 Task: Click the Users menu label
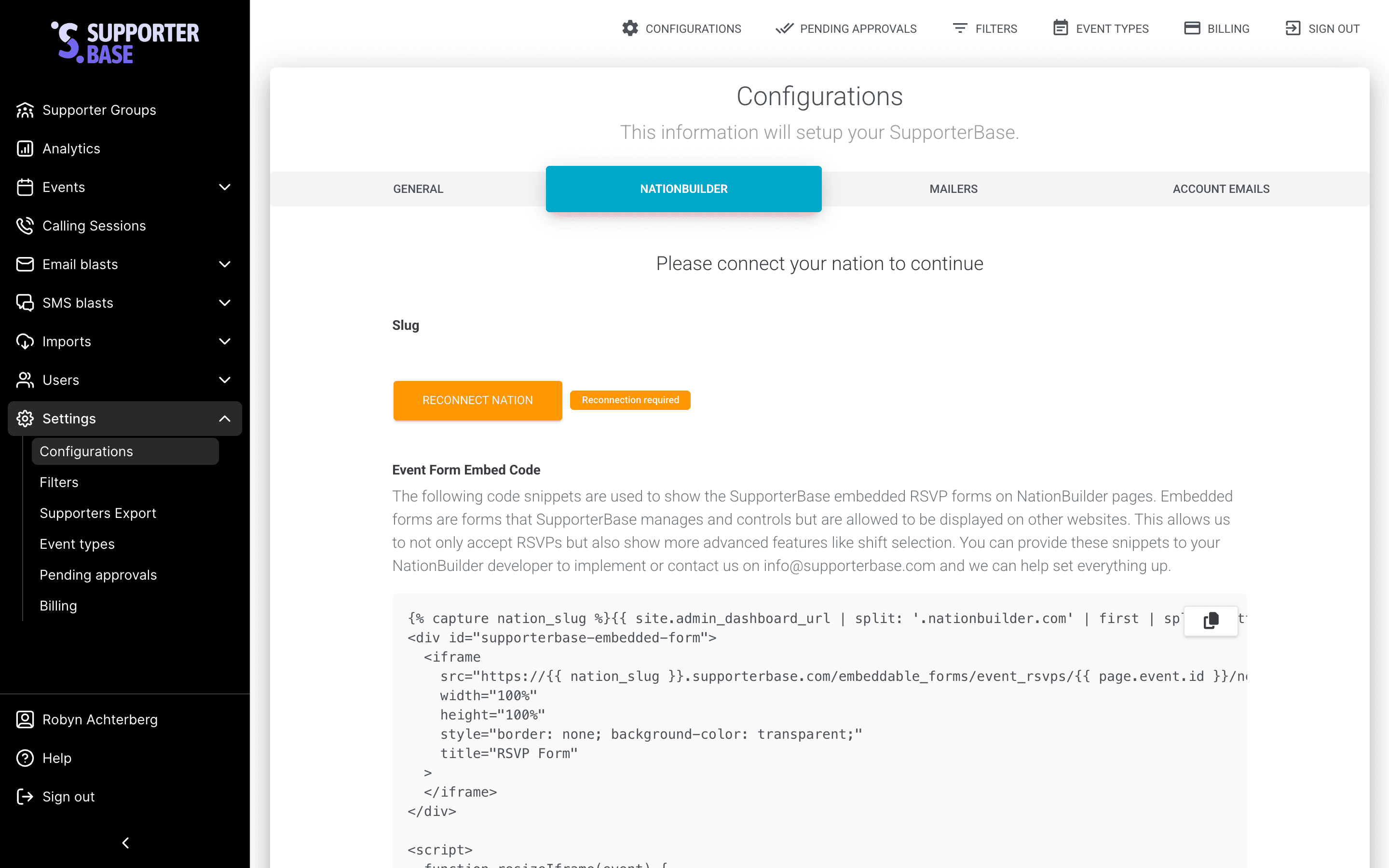tap(61, 380)
